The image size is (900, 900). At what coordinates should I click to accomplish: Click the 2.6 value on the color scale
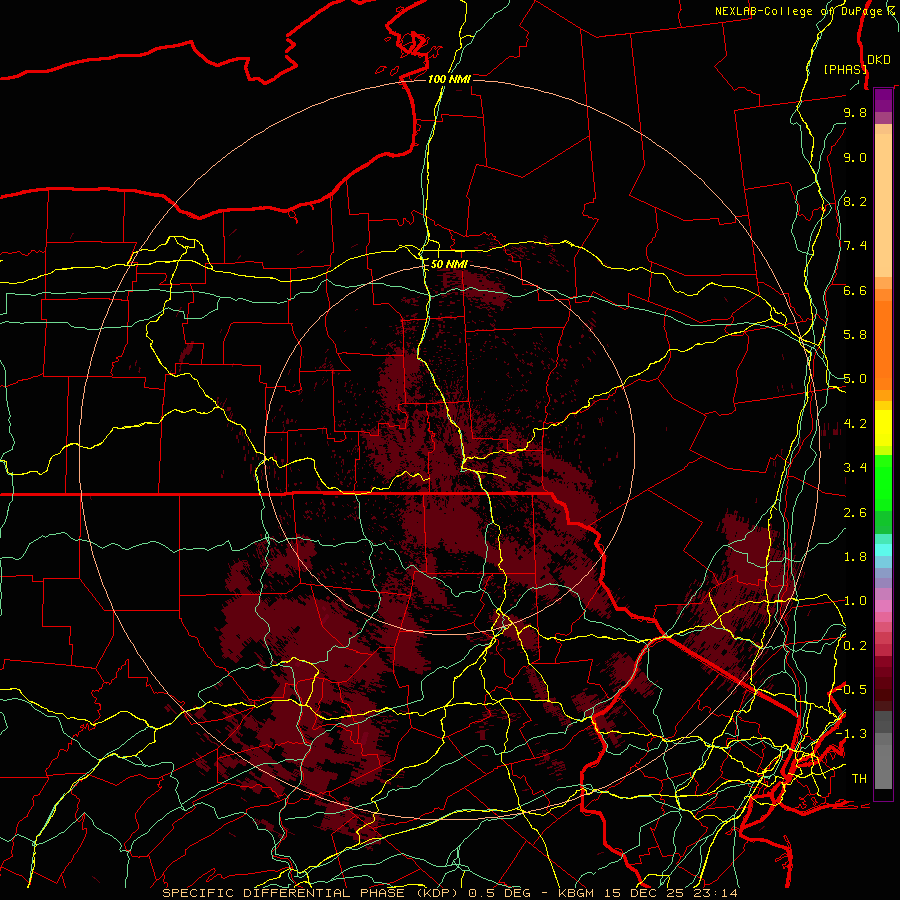[855, 513]
